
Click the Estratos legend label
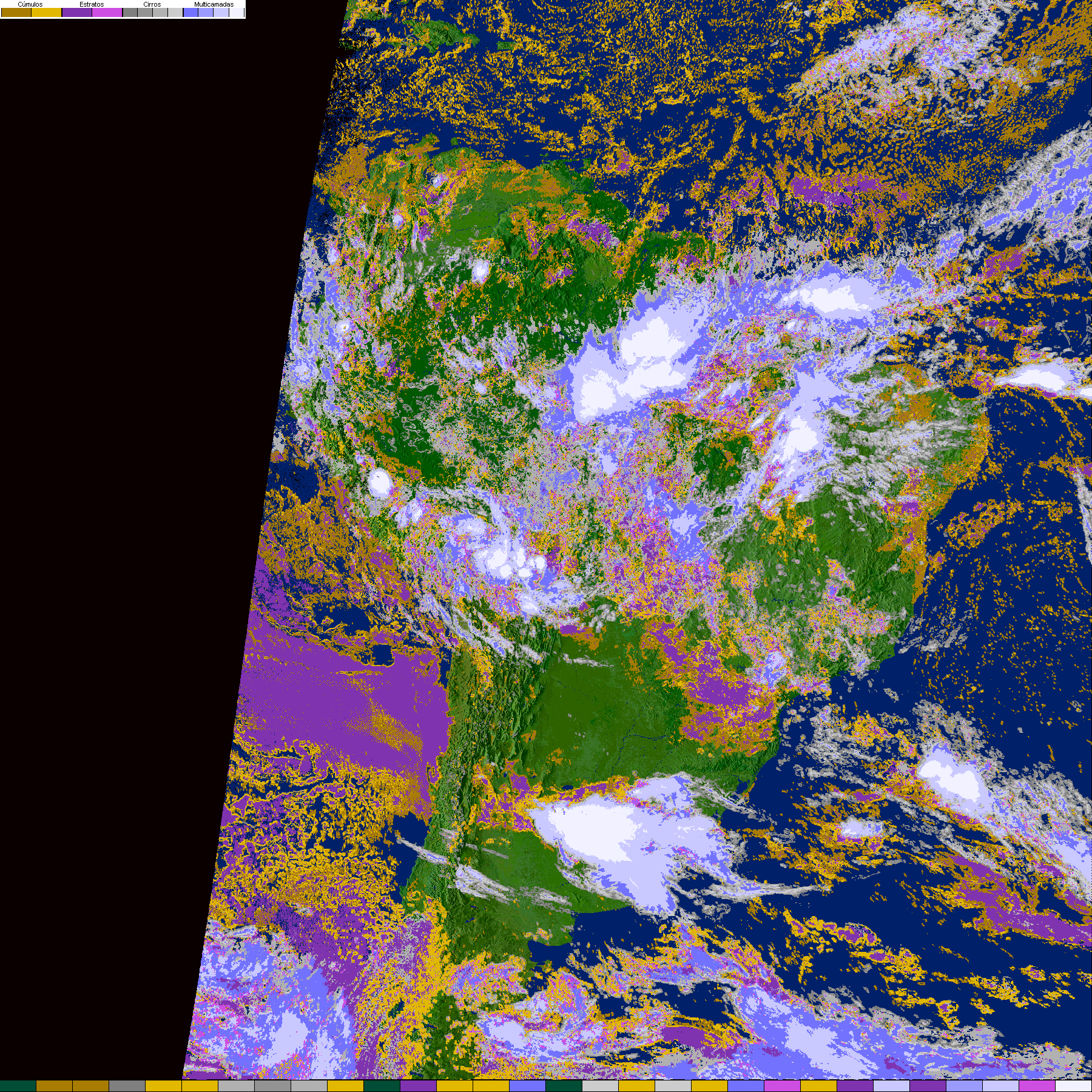[92, 4]
